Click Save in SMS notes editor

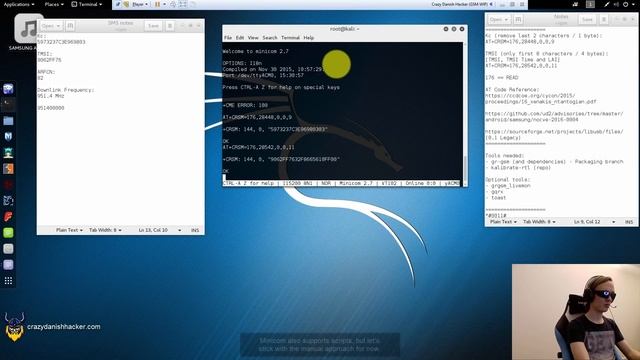coord(153,26)
